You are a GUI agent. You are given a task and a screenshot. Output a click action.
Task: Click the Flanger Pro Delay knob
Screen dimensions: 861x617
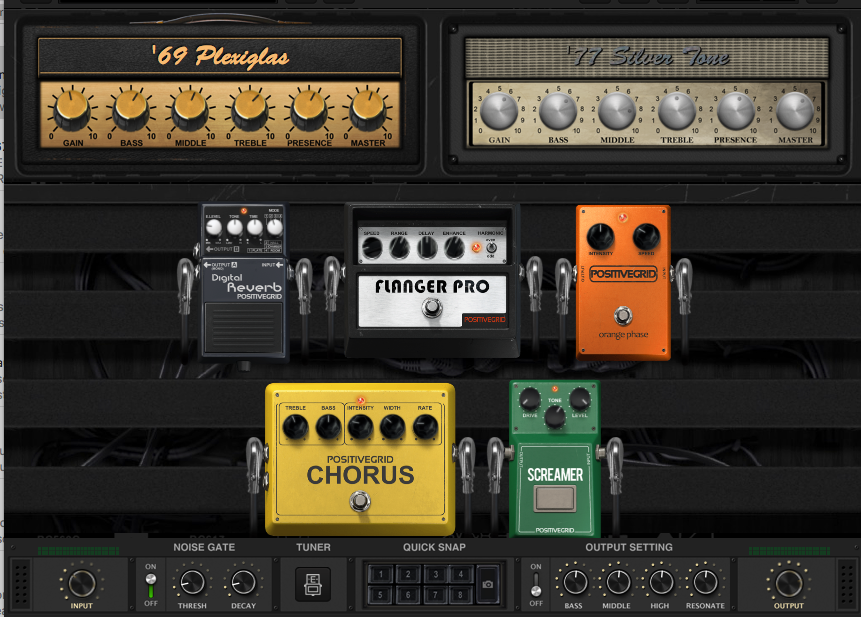(427, 248)
